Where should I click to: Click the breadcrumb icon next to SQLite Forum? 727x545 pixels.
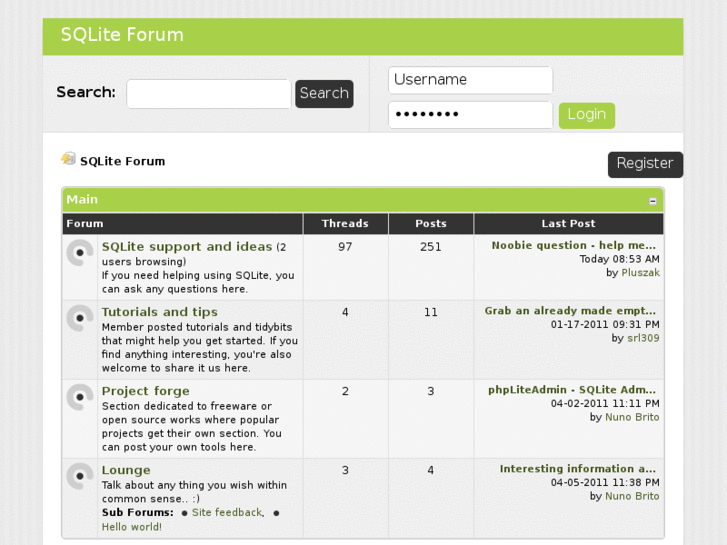click(x=68, y=159)
